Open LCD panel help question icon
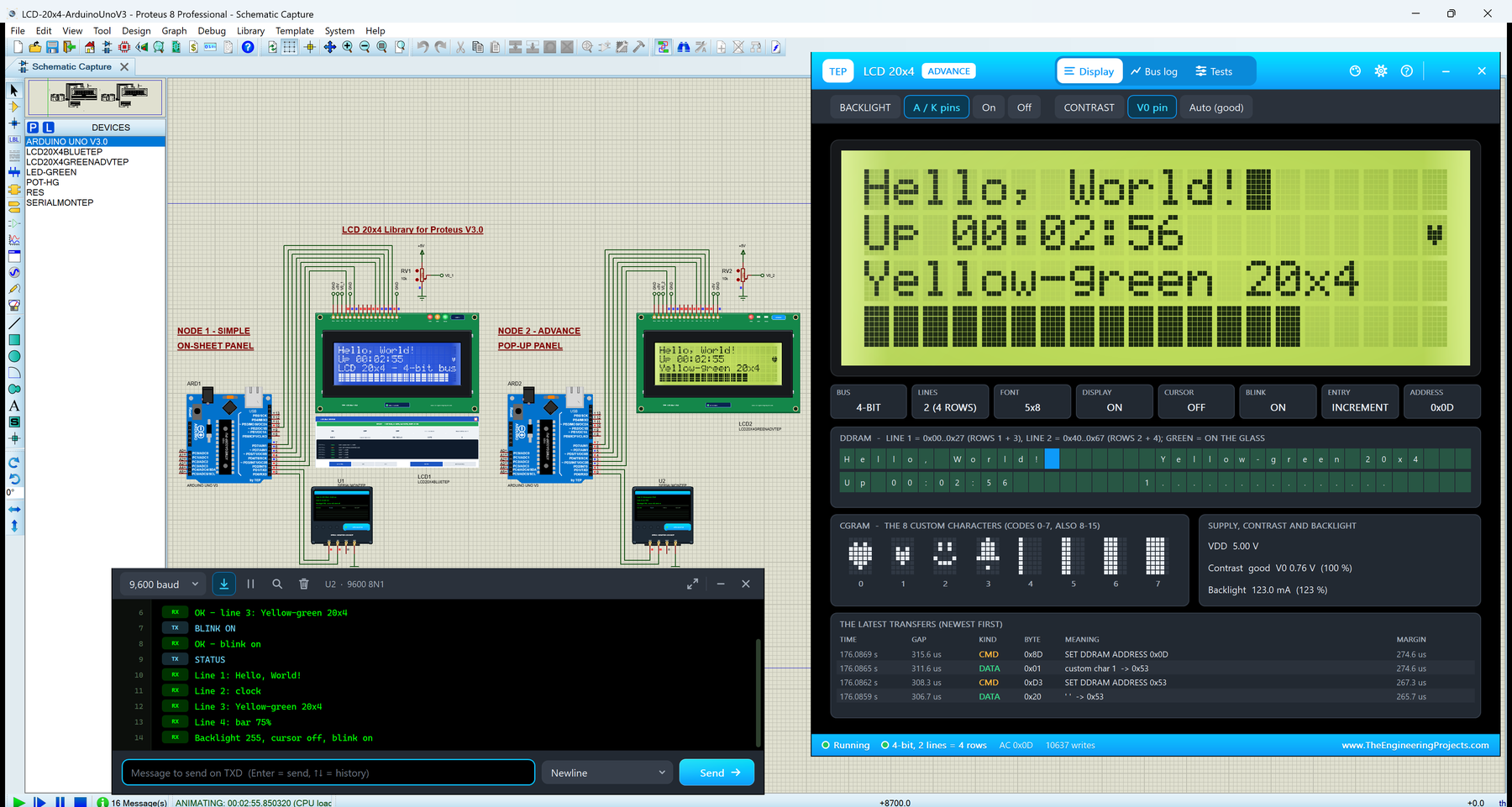Screen dimensions: 1512x807 point(1407,71)
